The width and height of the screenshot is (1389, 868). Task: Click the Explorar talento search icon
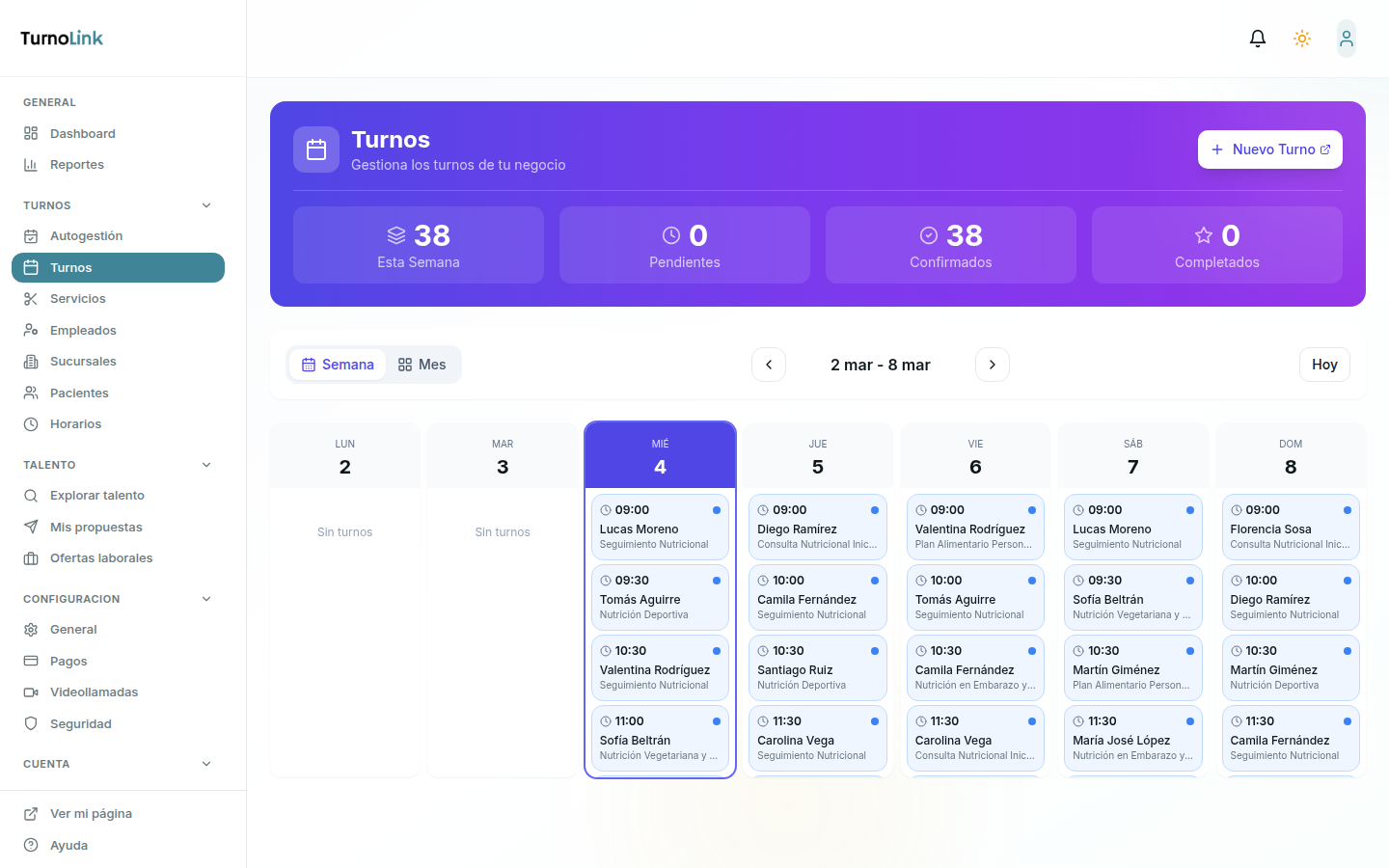31,496
